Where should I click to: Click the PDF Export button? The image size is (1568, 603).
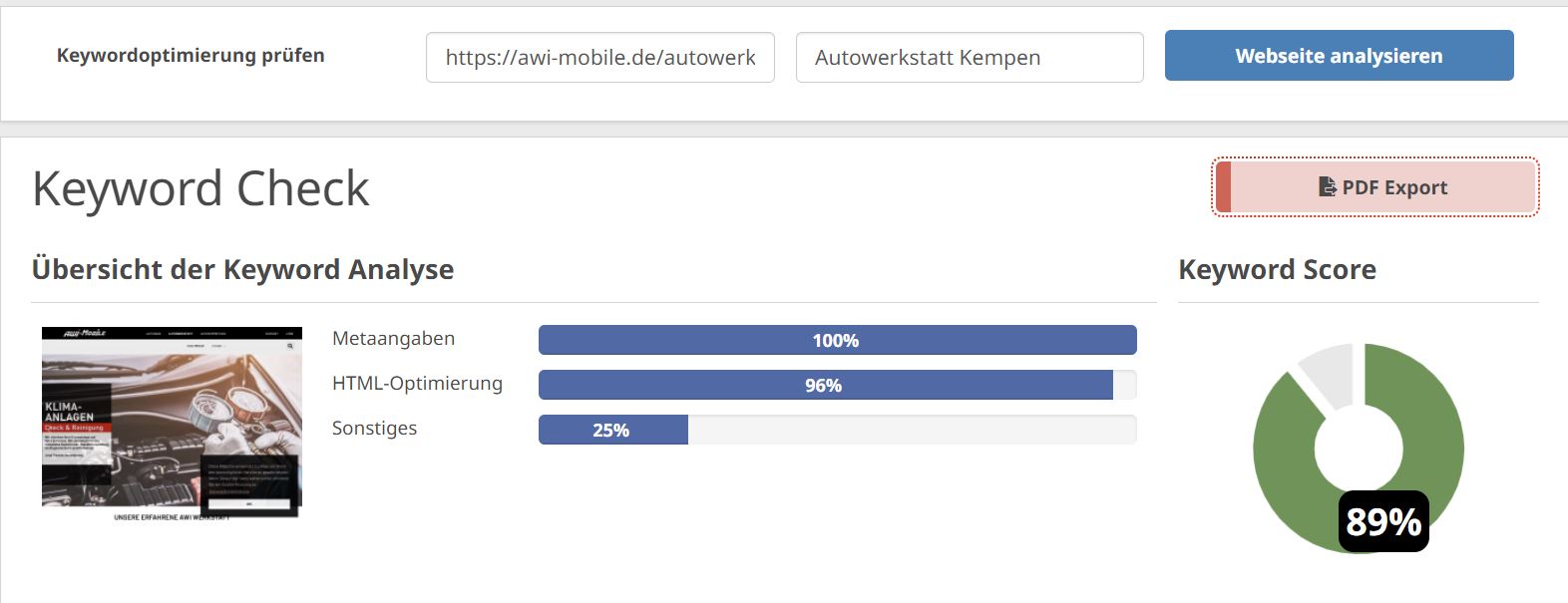point(1375,186)
